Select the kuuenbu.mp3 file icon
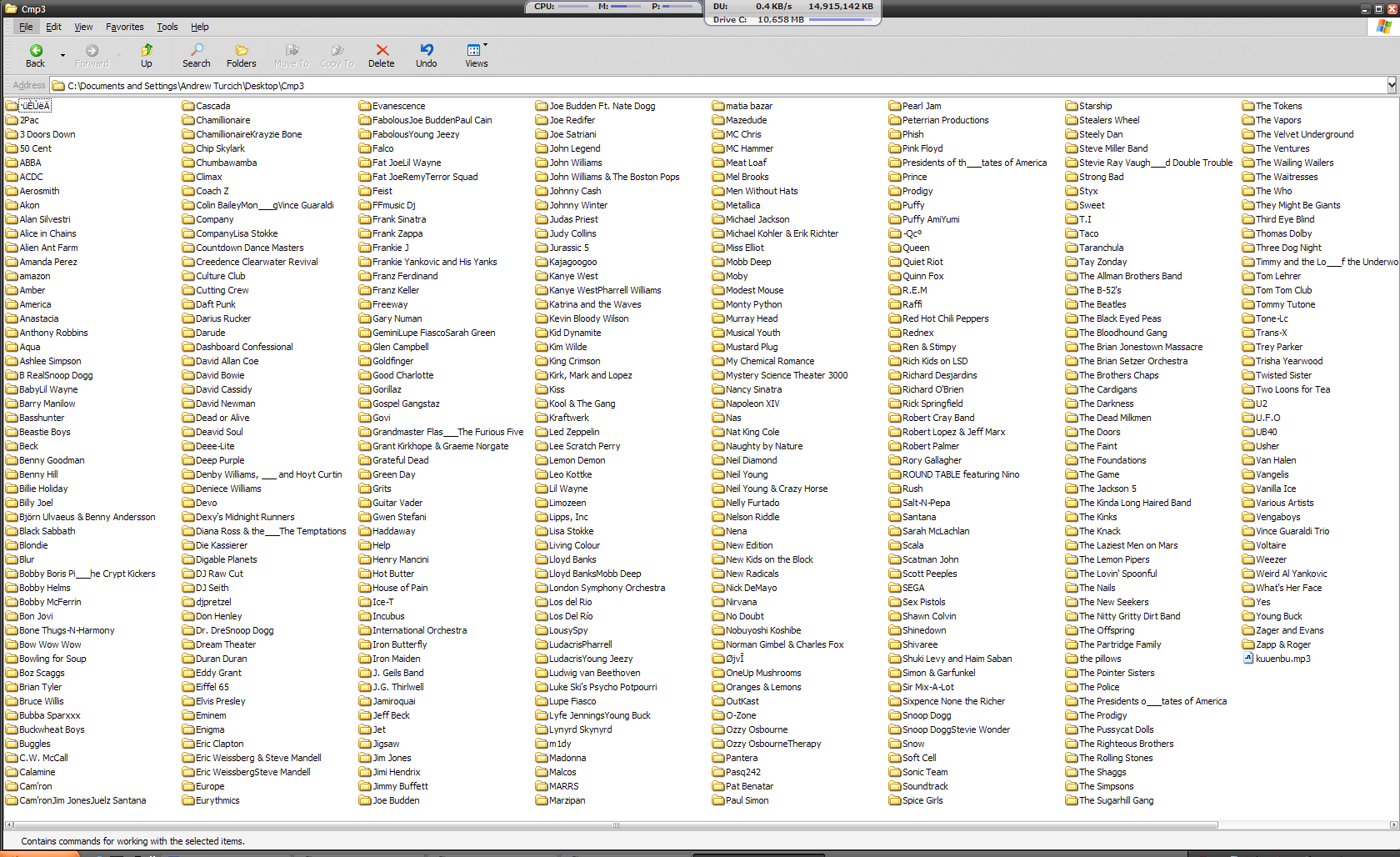1400x857 pixels. pos(1248,658)
